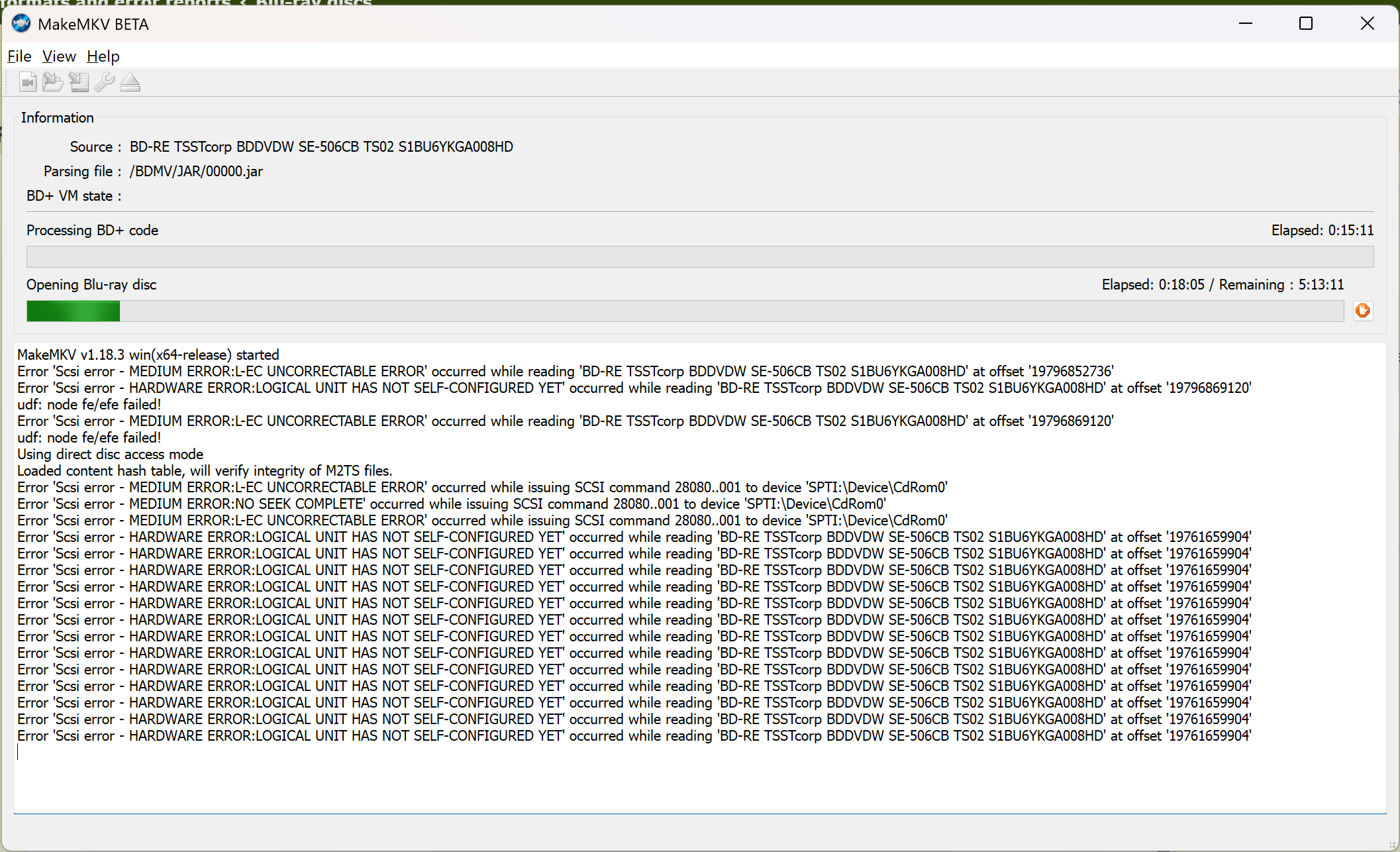Place cursor on the empty last log line
This screenshot has height=852, width=1400.
coord(700,752)
